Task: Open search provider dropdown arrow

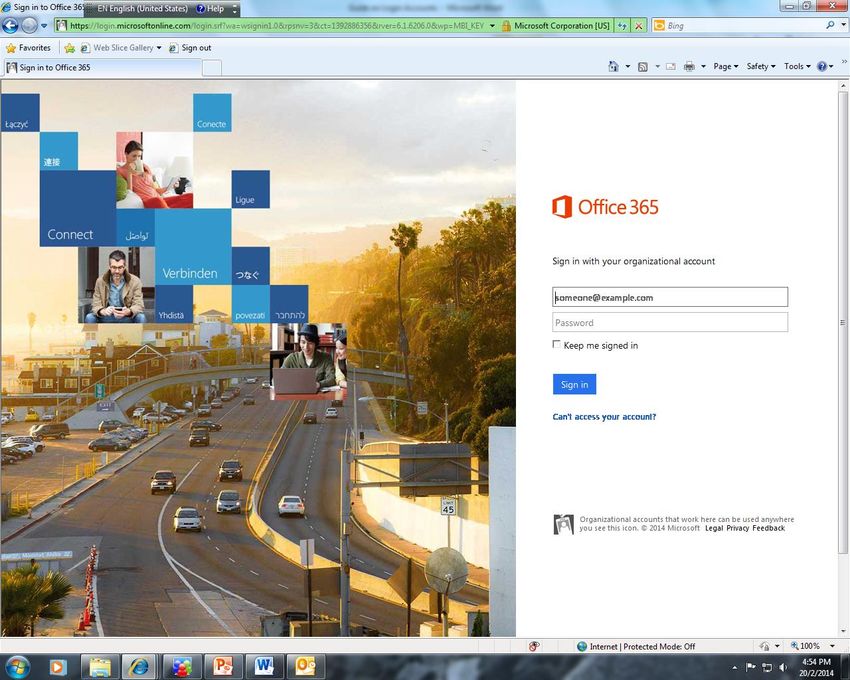Action: click(x=843, y=25)
